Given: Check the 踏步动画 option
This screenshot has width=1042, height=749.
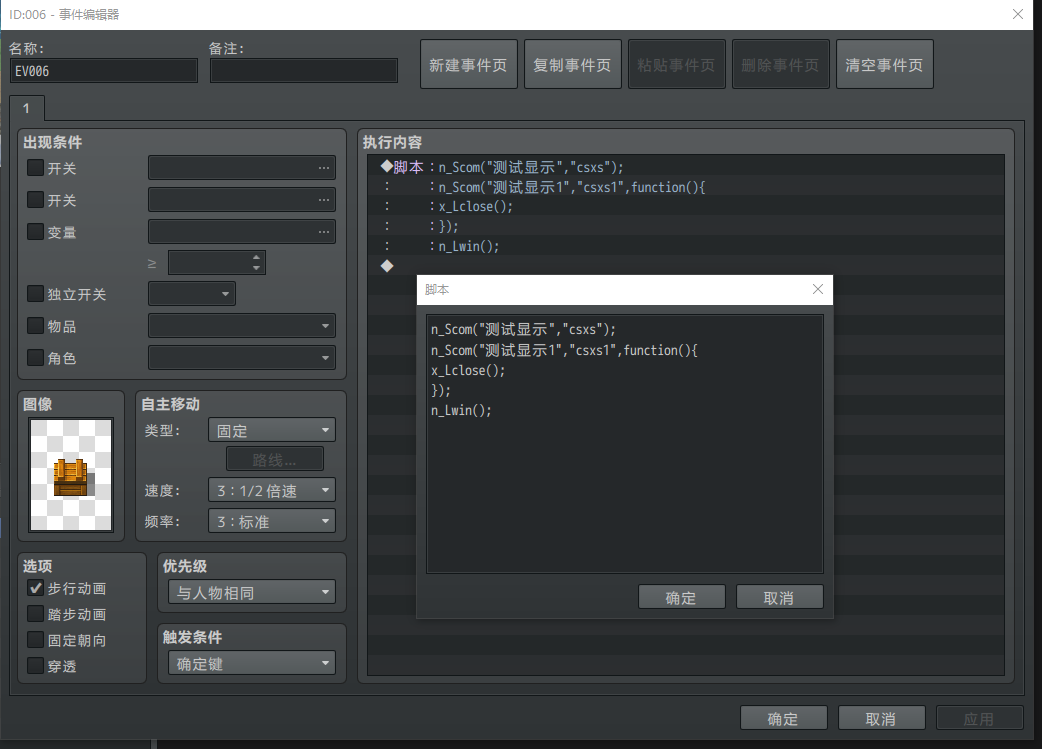Looking at the screenshot, I should pyautogui.click(x=35, y=613).
